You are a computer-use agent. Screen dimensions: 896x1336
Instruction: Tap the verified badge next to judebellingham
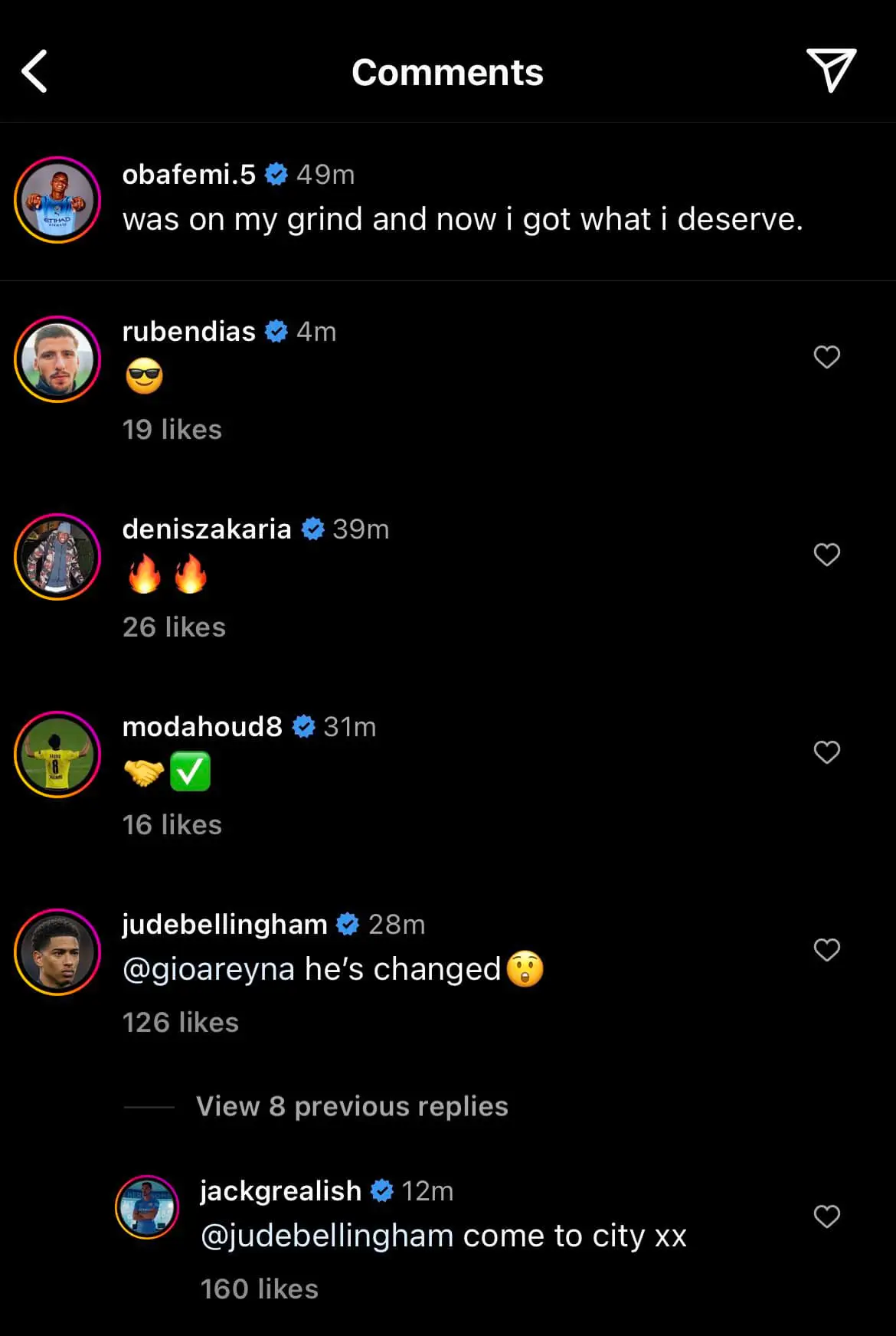tap(348, 924)
